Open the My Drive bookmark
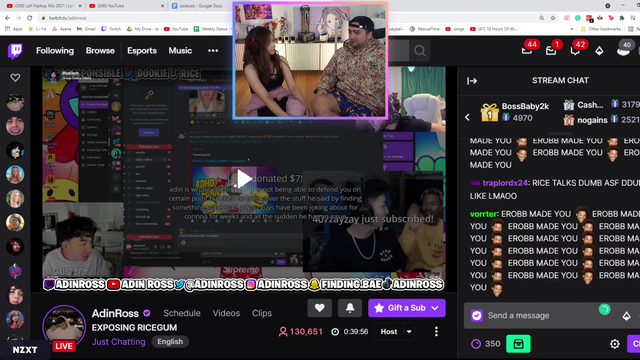 142,29
